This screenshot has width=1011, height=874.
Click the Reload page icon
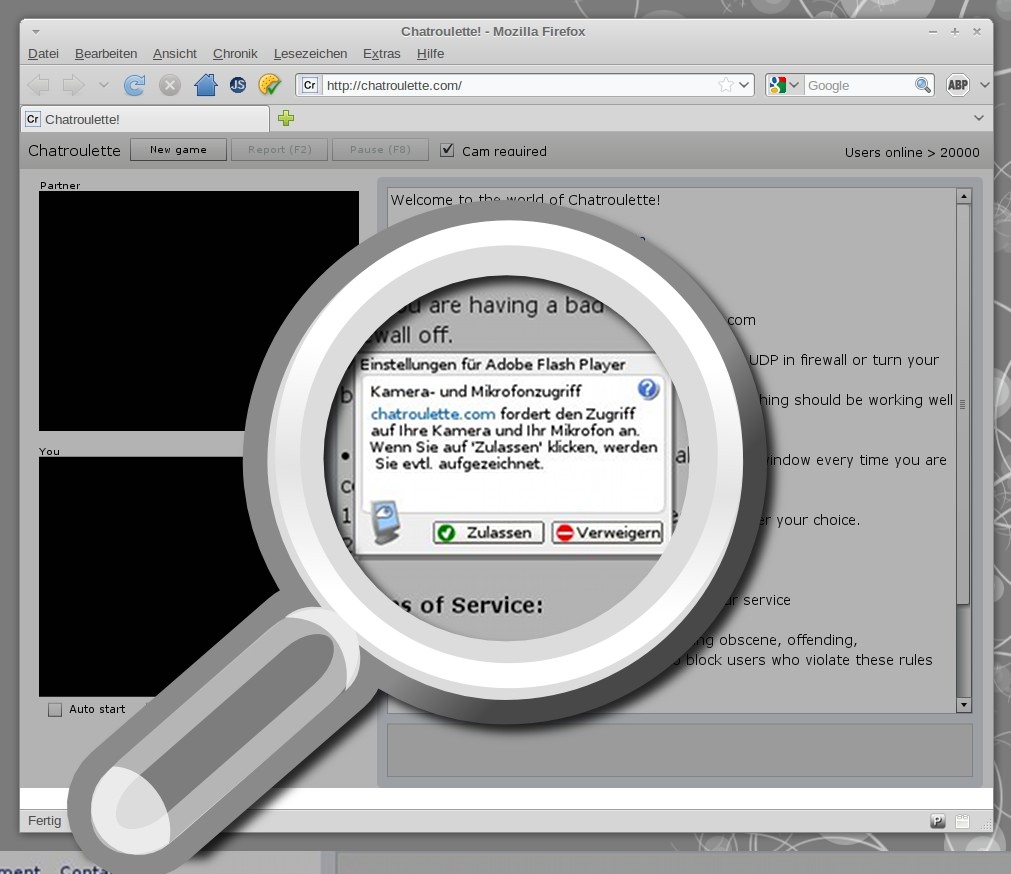[134, 85]
